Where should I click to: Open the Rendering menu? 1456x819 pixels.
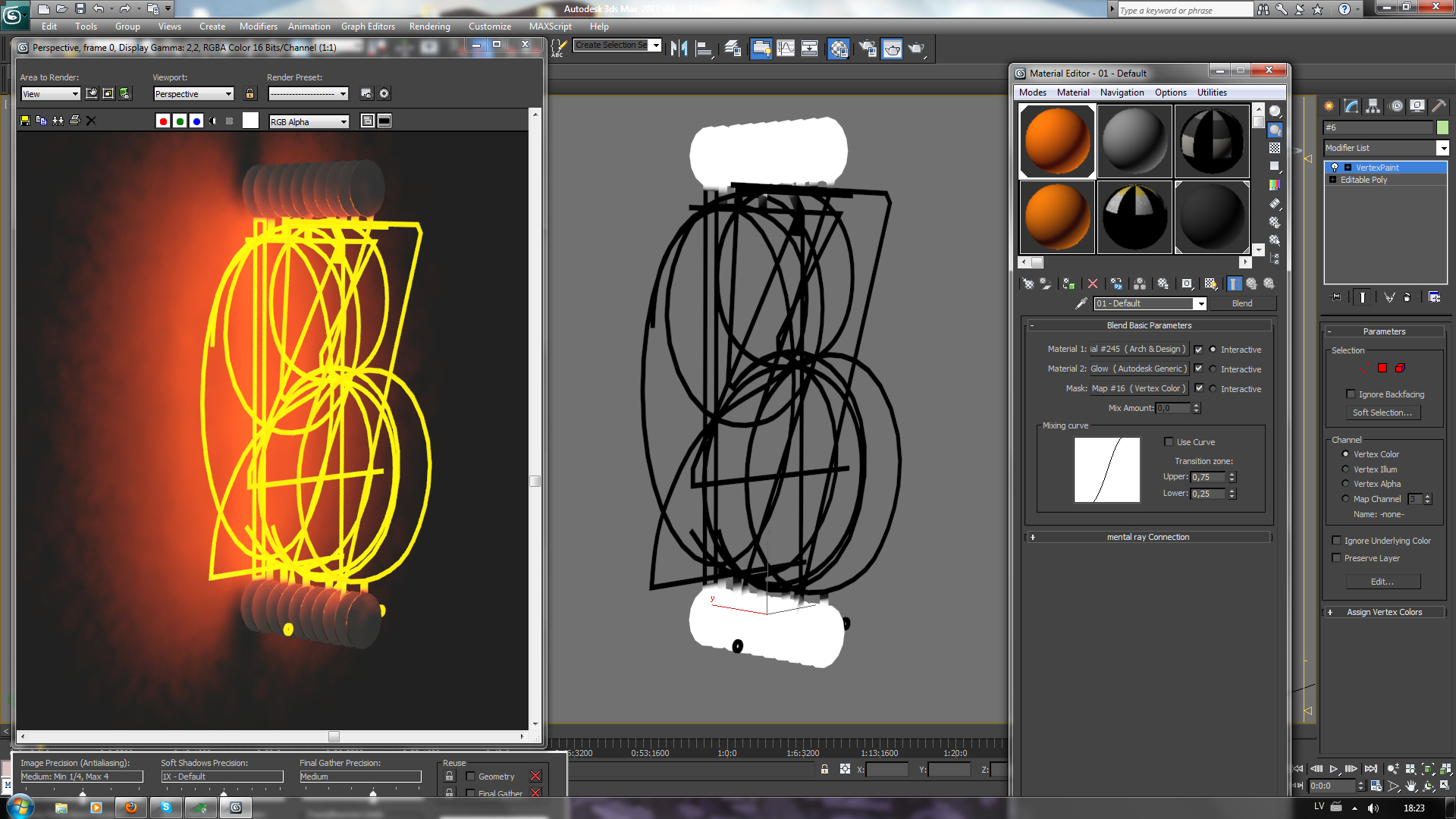click(429, 27)
